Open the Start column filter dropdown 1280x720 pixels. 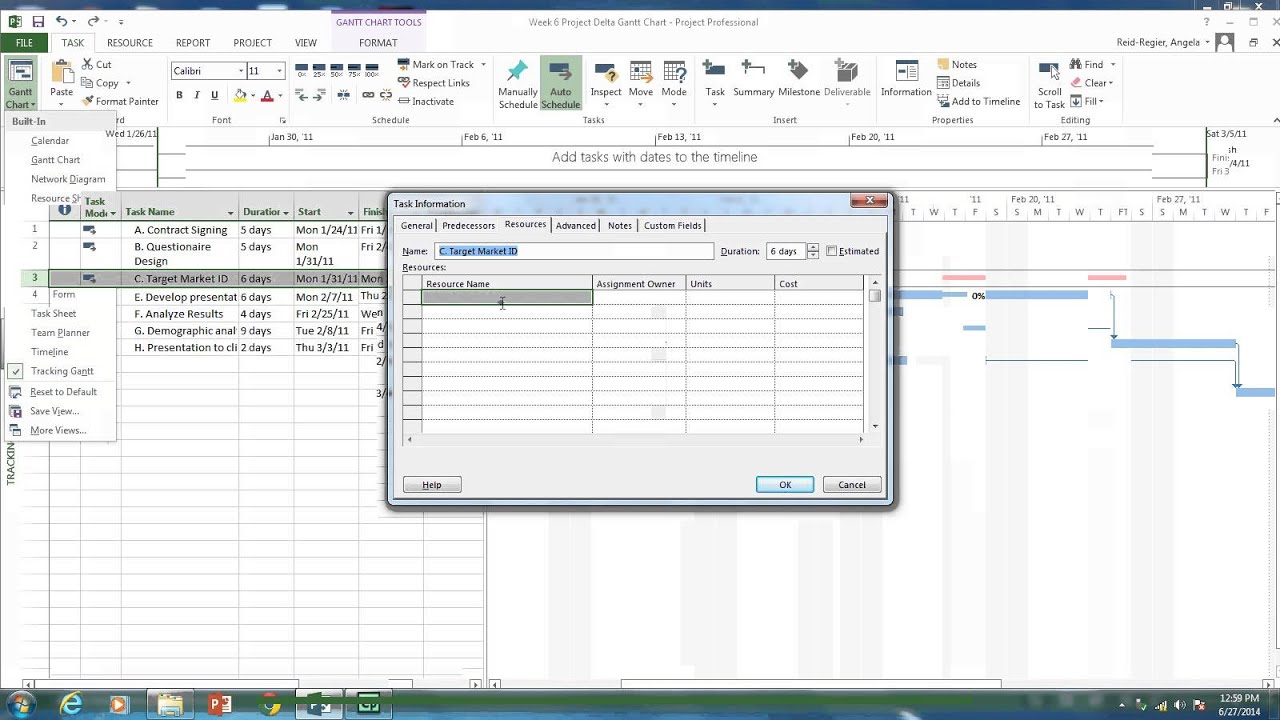[351, 213]
